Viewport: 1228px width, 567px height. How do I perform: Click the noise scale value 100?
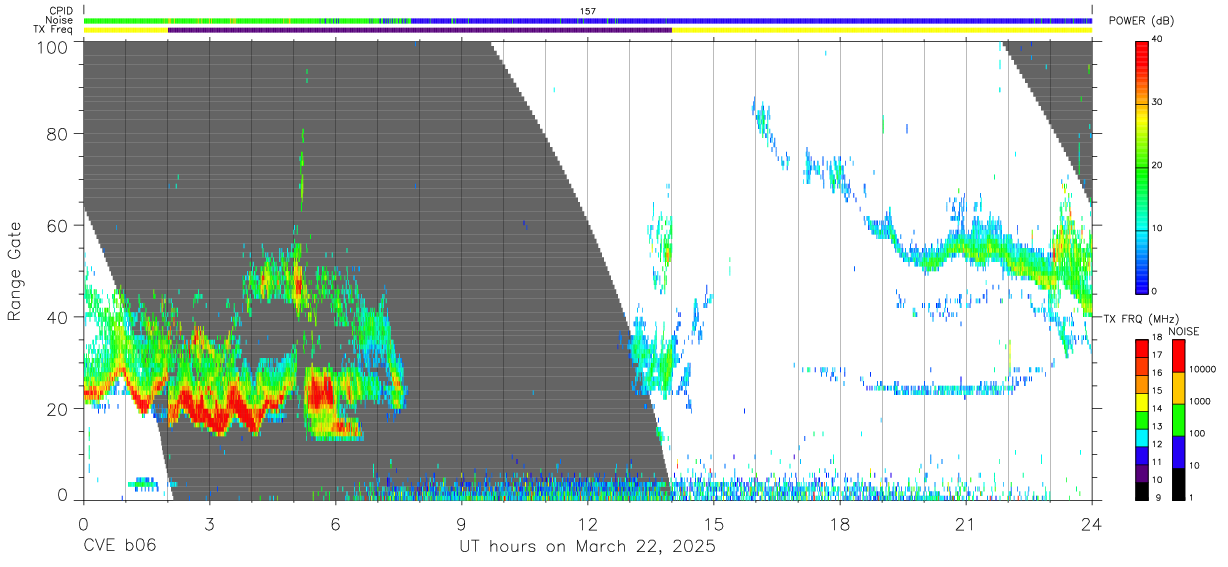pyautogui.click(x=1197, y=433)
